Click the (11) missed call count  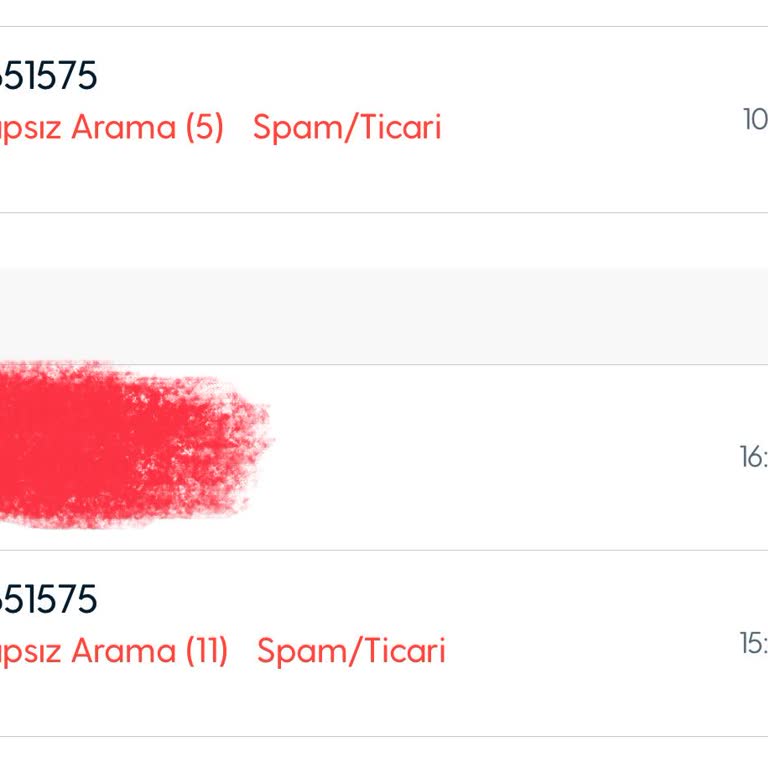pos(206,651)
